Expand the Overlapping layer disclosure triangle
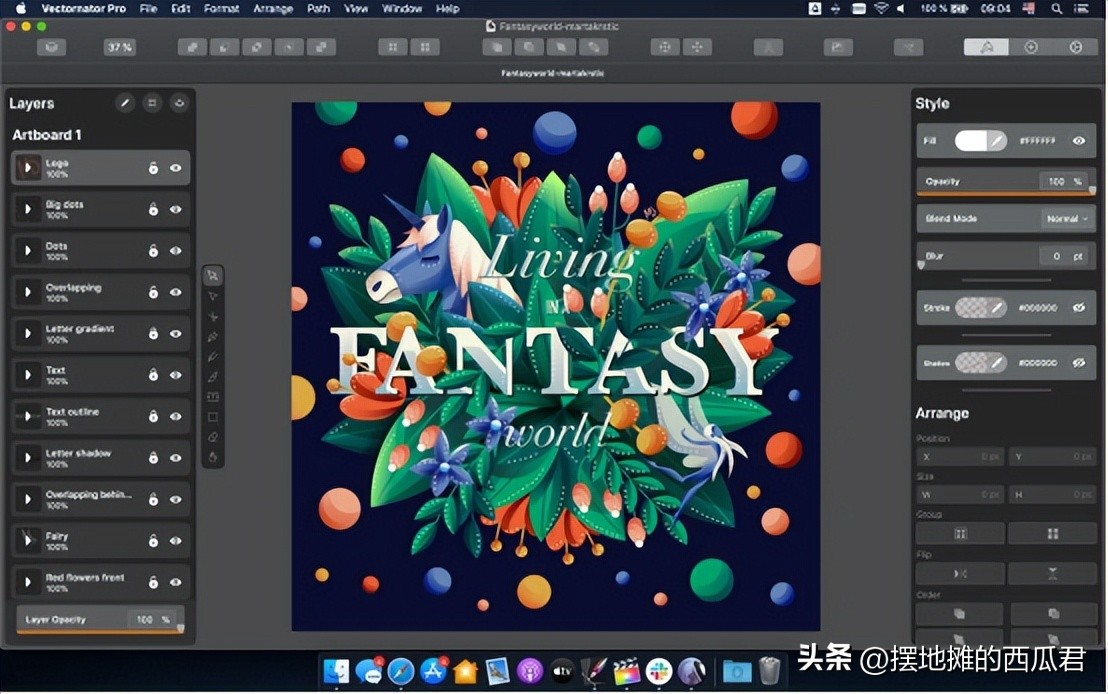 click(28, 292)
